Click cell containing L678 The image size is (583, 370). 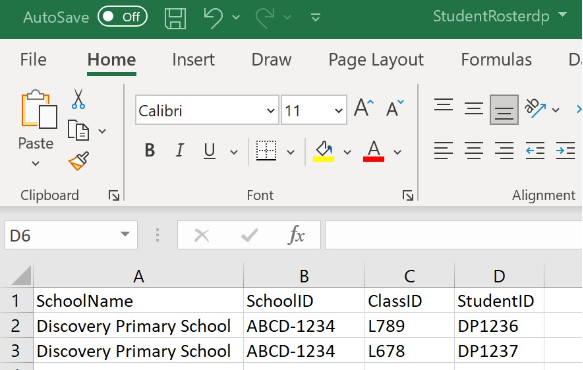[409, 351]
